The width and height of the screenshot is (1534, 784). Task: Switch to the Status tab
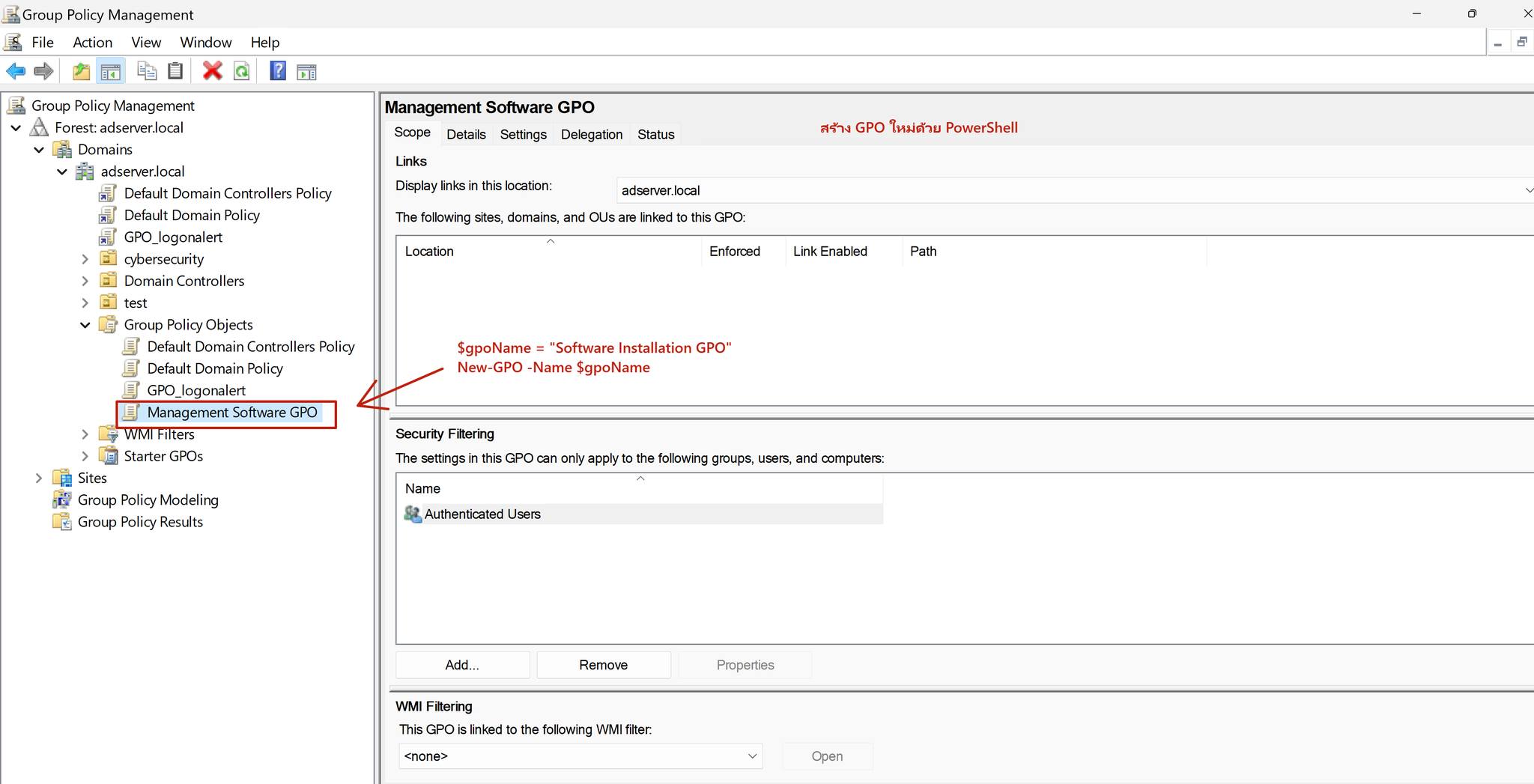click(x=656, y=135)
